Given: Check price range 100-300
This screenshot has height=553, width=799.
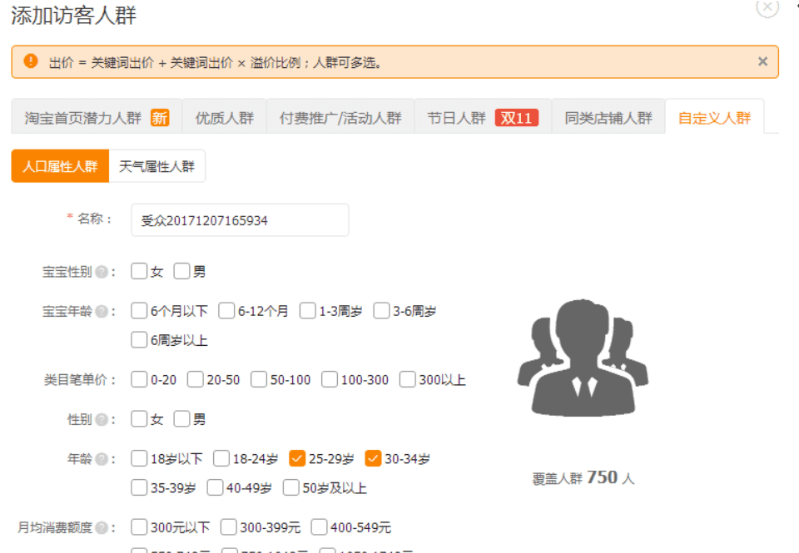Looking at the screenshot, I should point(329,379).
